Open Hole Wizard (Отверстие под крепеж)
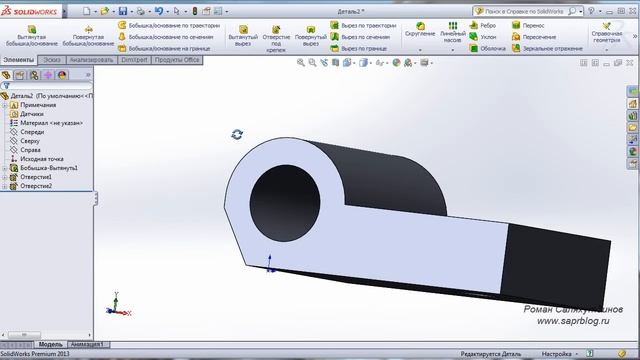Screen dimensions: 640x360 276,39
